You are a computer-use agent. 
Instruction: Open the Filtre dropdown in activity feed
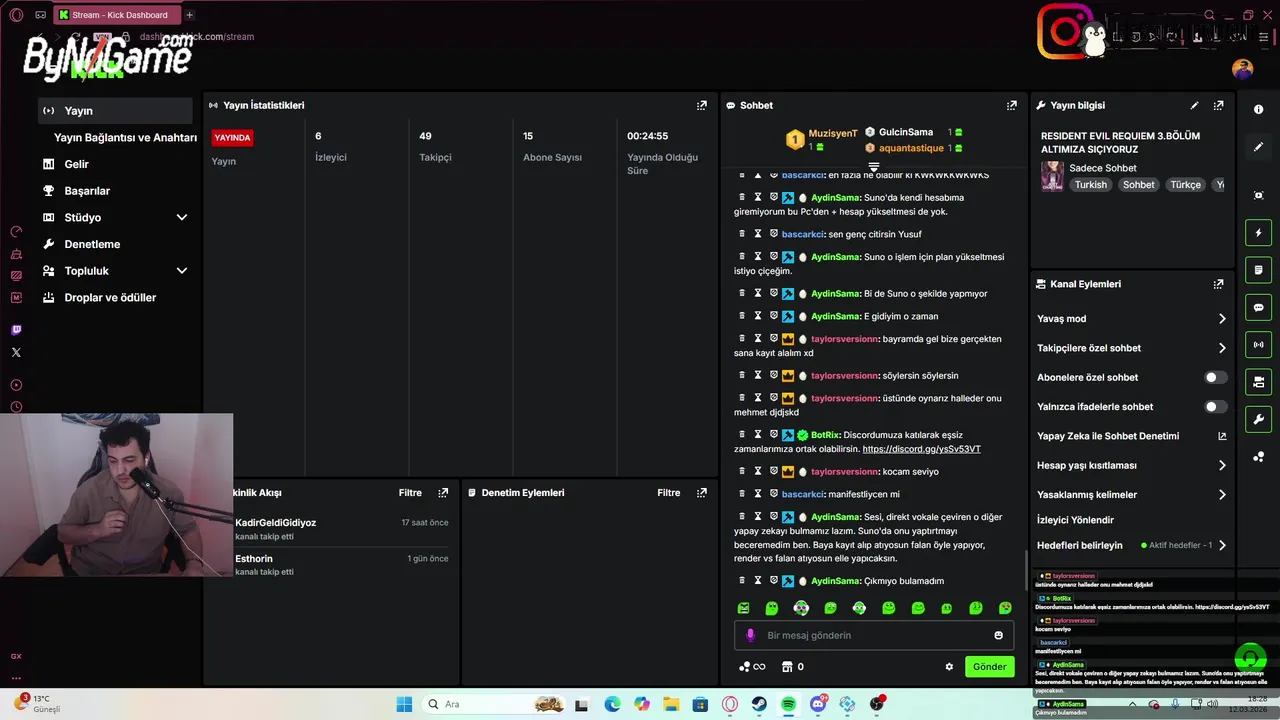410,493
